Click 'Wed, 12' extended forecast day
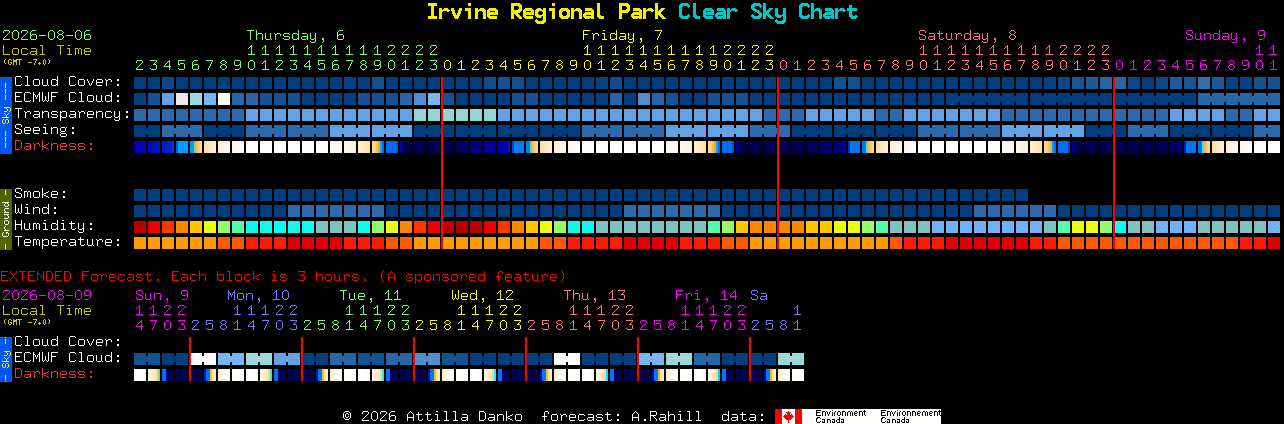The width and height of the screenshot is (1284, 424). [482, 295]
